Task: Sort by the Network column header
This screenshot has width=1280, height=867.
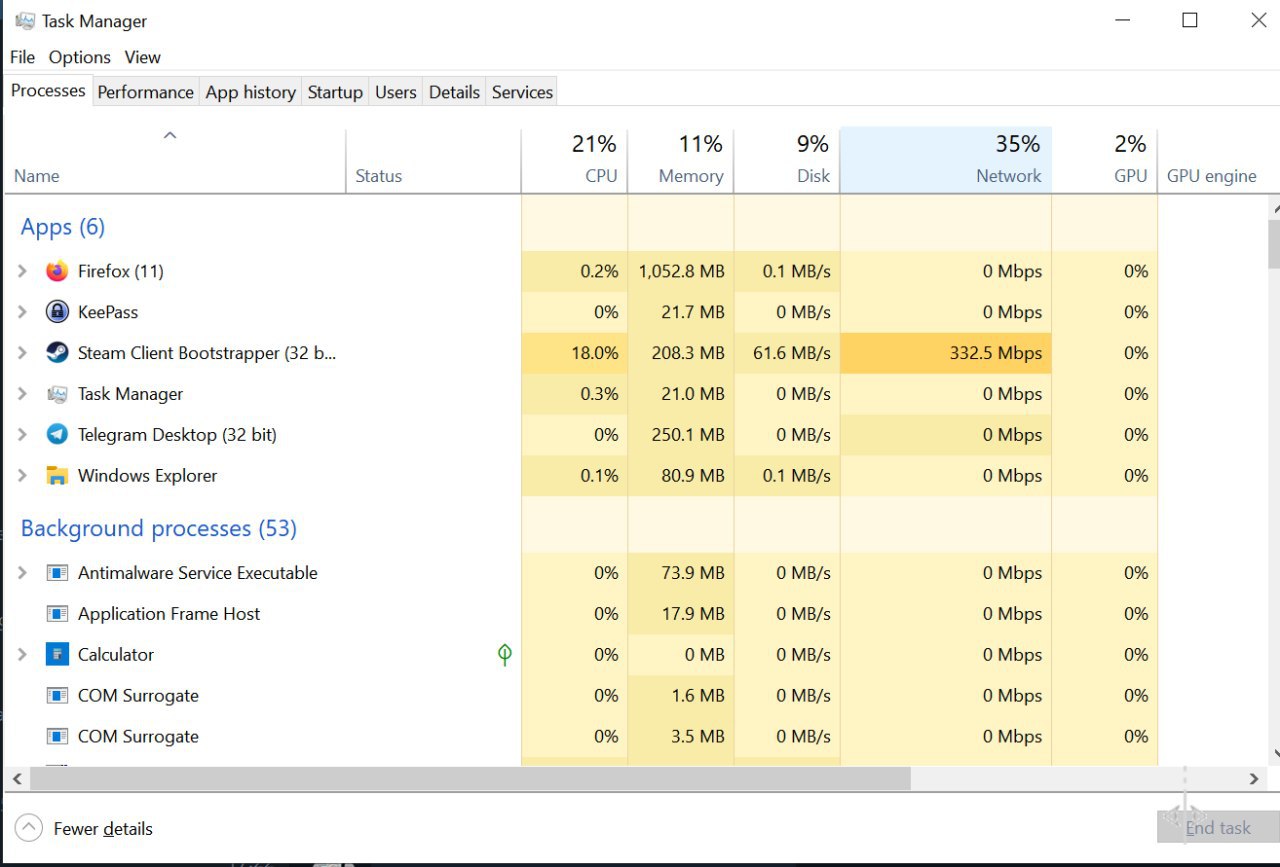Action: [x=946, y=160]
